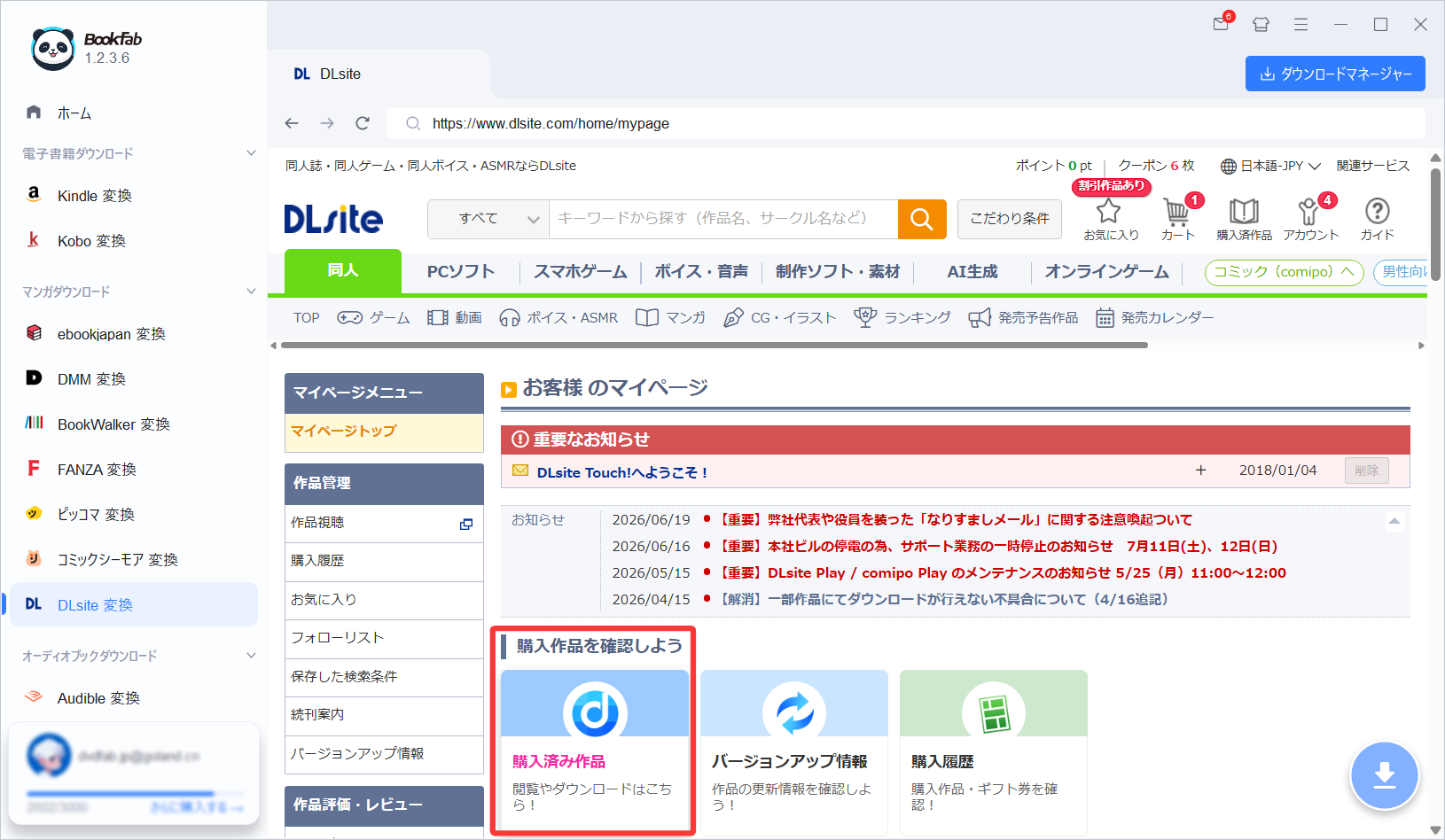Switch to PCソフト tab
Image resolution: width=1445 pixels, height=840 pixels.
[x=461, y=272]
